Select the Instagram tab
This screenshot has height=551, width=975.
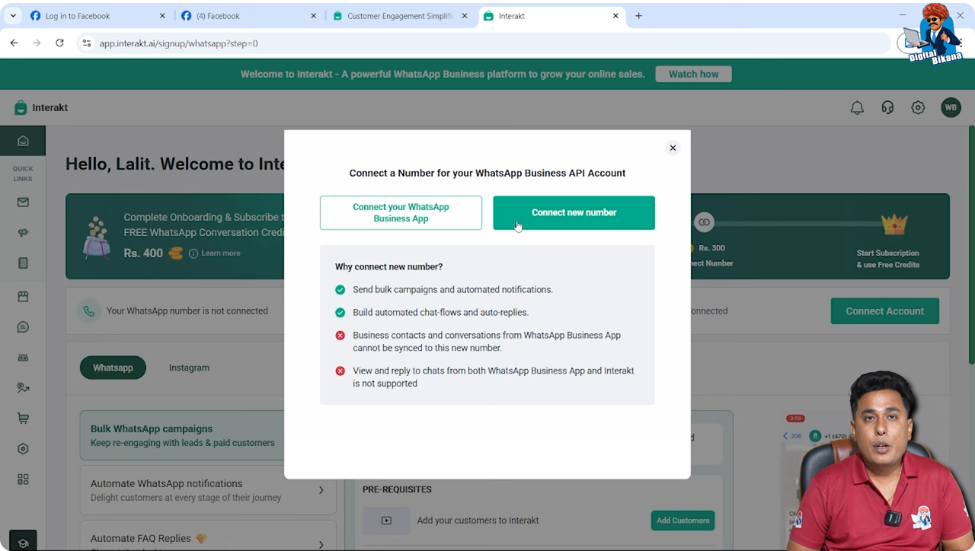(189, 368)
